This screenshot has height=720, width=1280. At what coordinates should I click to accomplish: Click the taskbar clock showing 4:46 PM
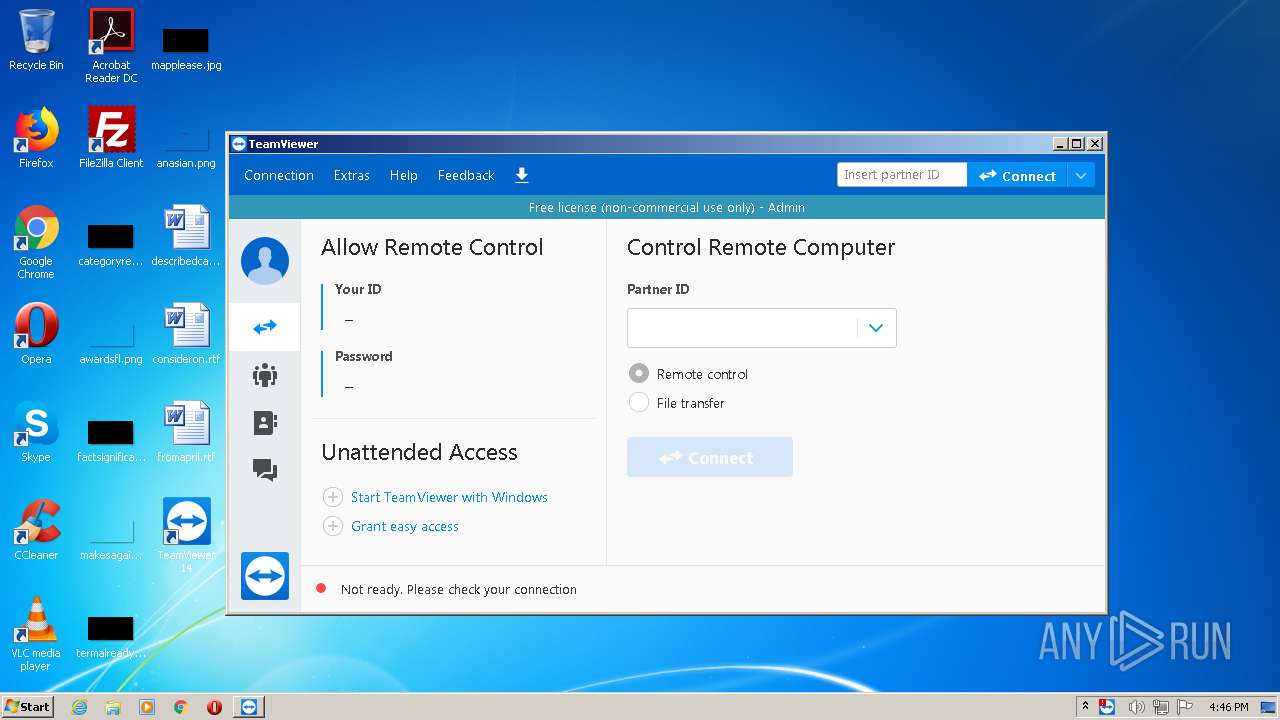coord(1228,707)
